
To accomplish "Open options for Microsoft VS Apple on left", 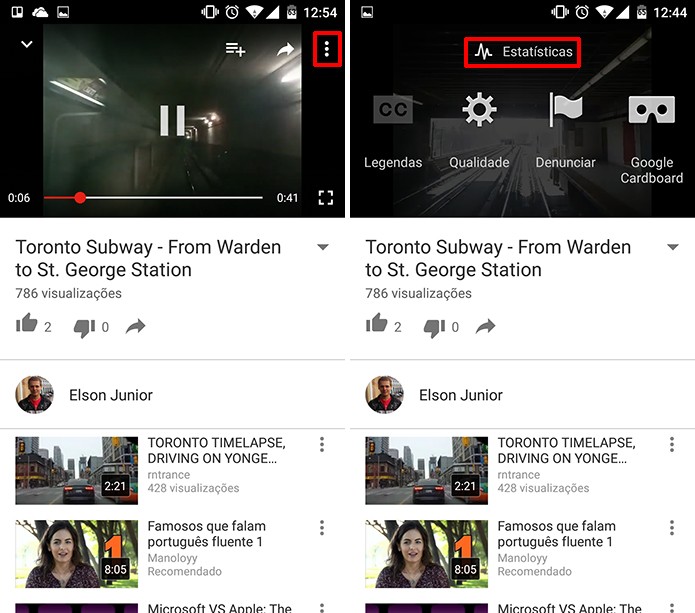I will [322, 608].
